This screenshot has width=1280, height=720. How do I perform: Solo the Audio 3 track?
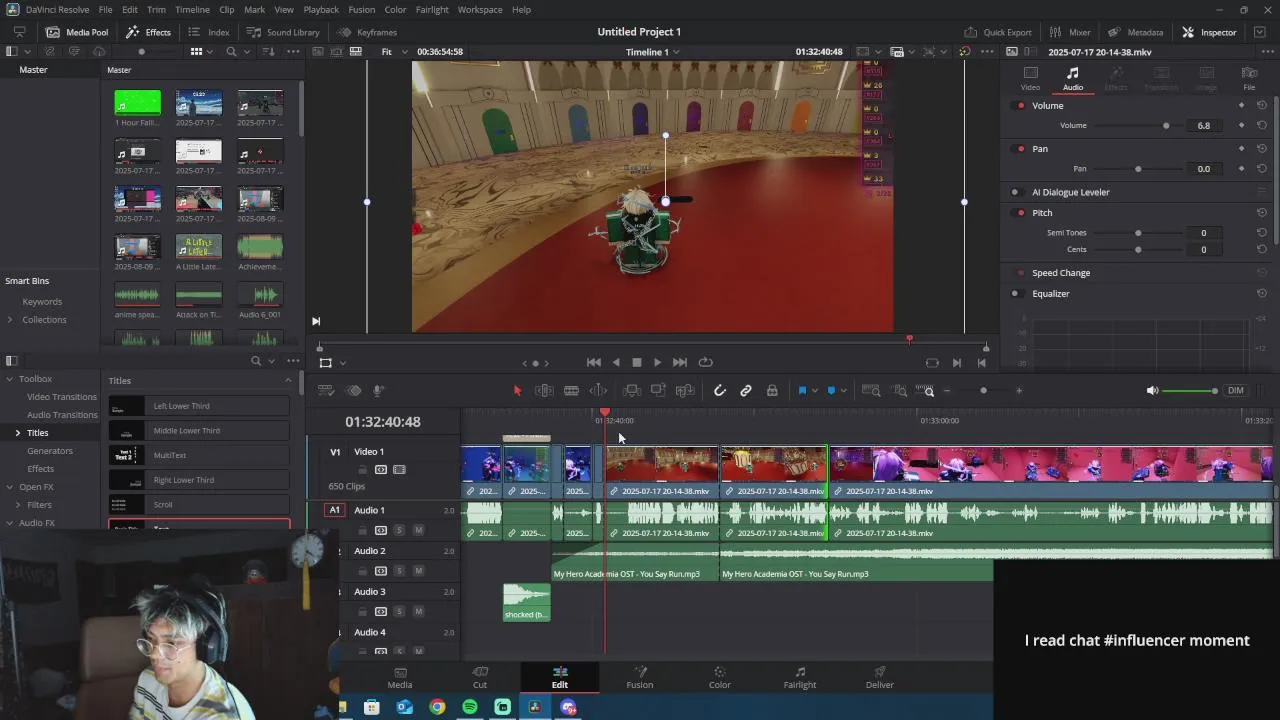point(399,611)
